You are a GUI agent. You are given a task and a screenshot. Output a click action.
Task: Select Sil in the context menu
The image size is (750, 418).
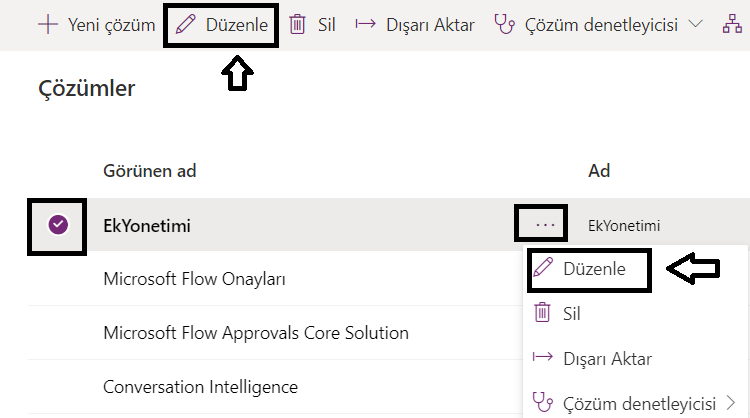click(572, 314)
